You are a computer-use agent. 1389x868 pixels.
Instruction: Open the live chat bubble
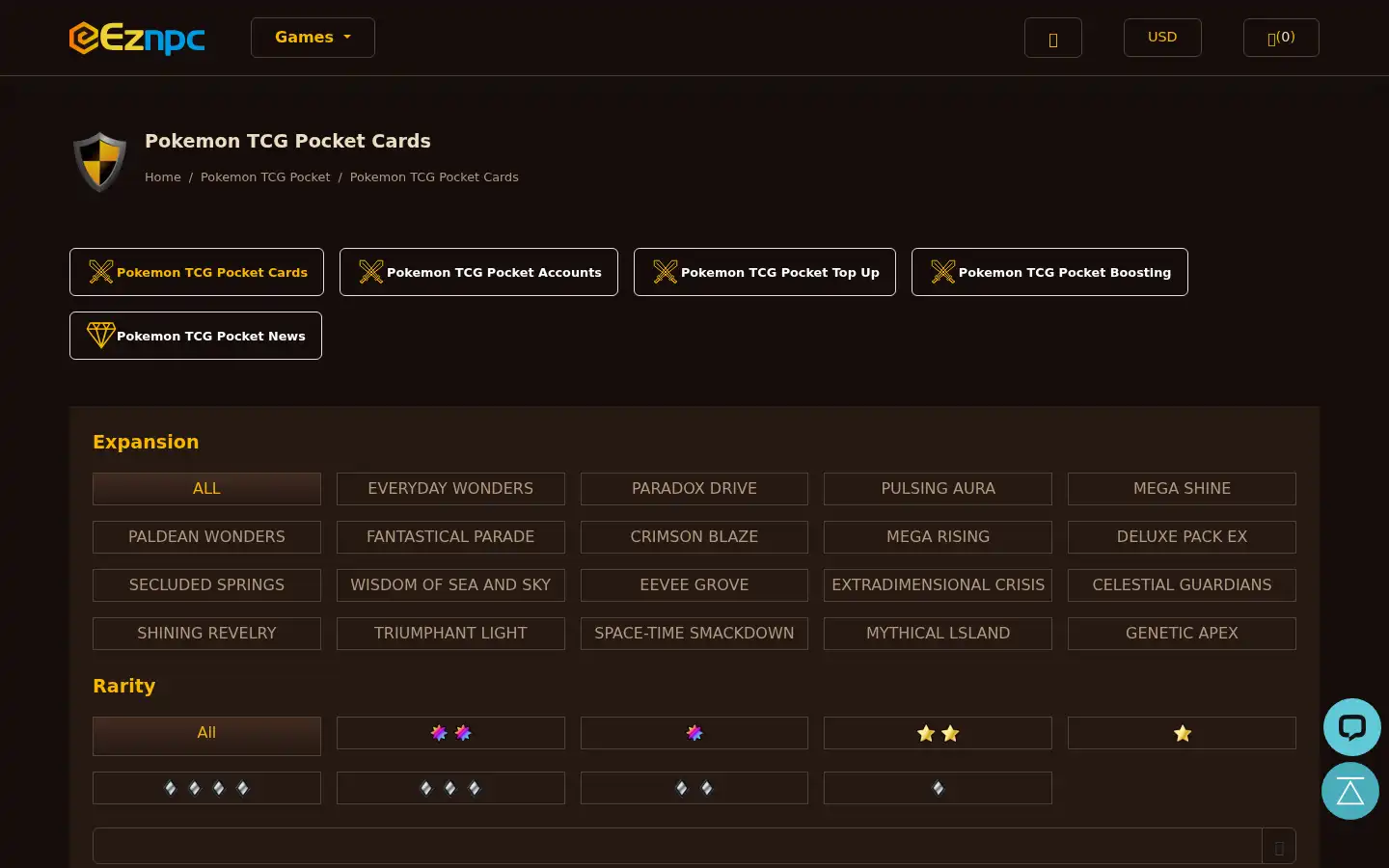[1351, 727]
